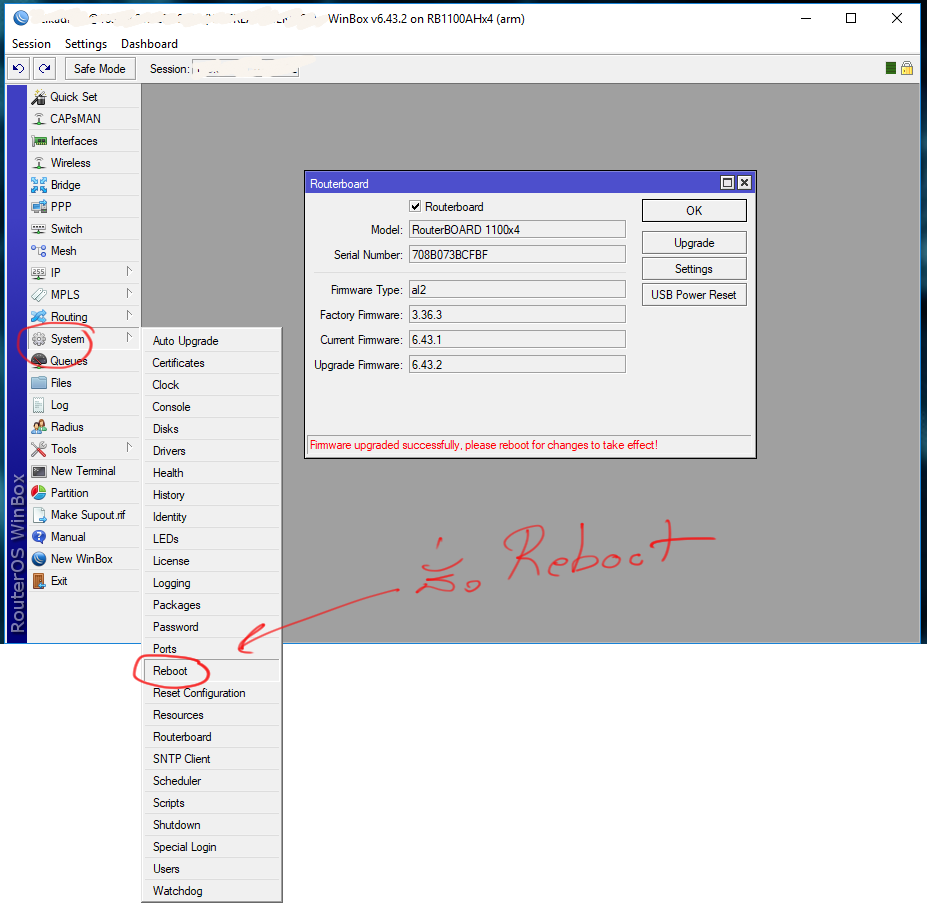
Task: Click the Undo arrow icon in toolbar
Action: 18,69
